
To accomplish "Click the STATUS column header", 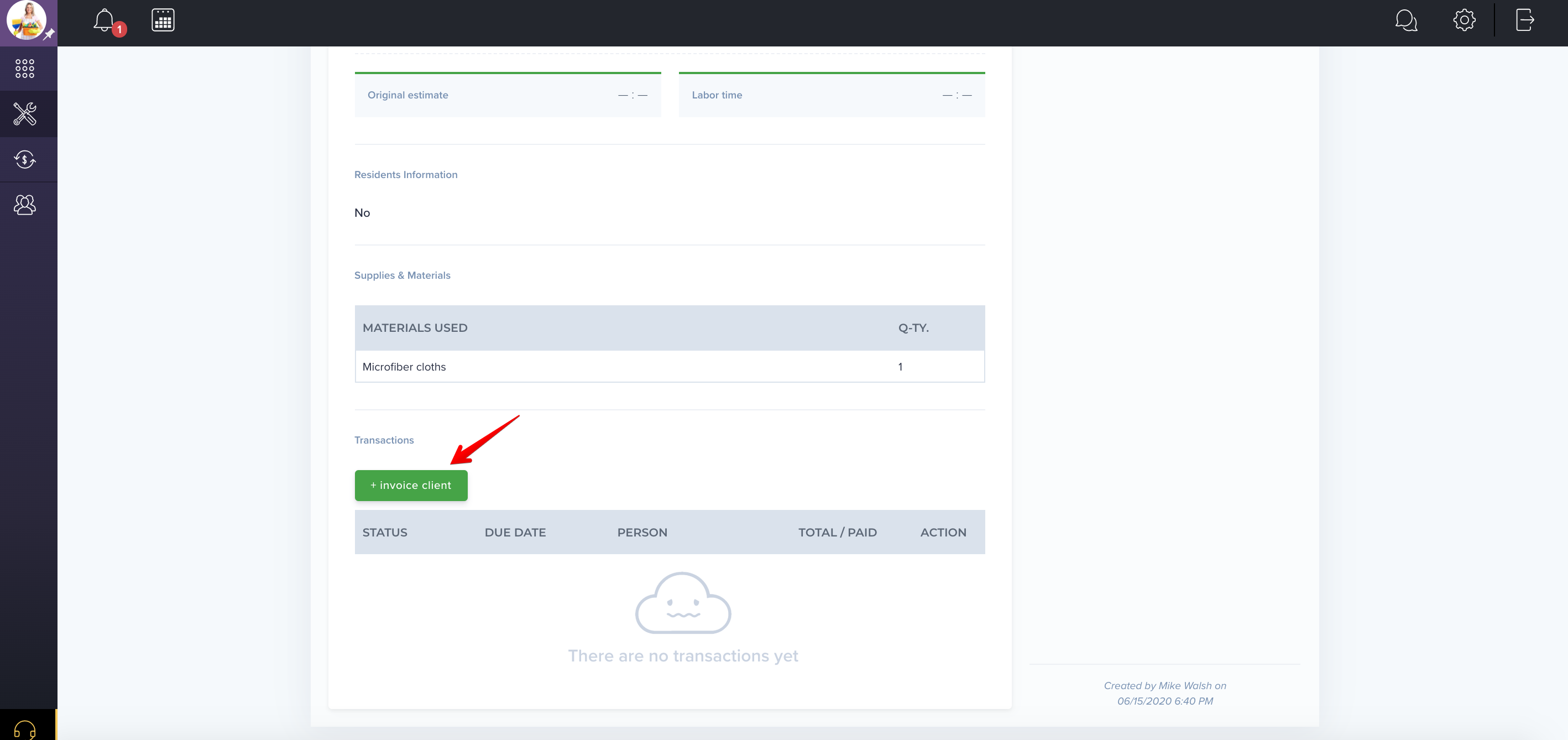I will pos(385,532).
